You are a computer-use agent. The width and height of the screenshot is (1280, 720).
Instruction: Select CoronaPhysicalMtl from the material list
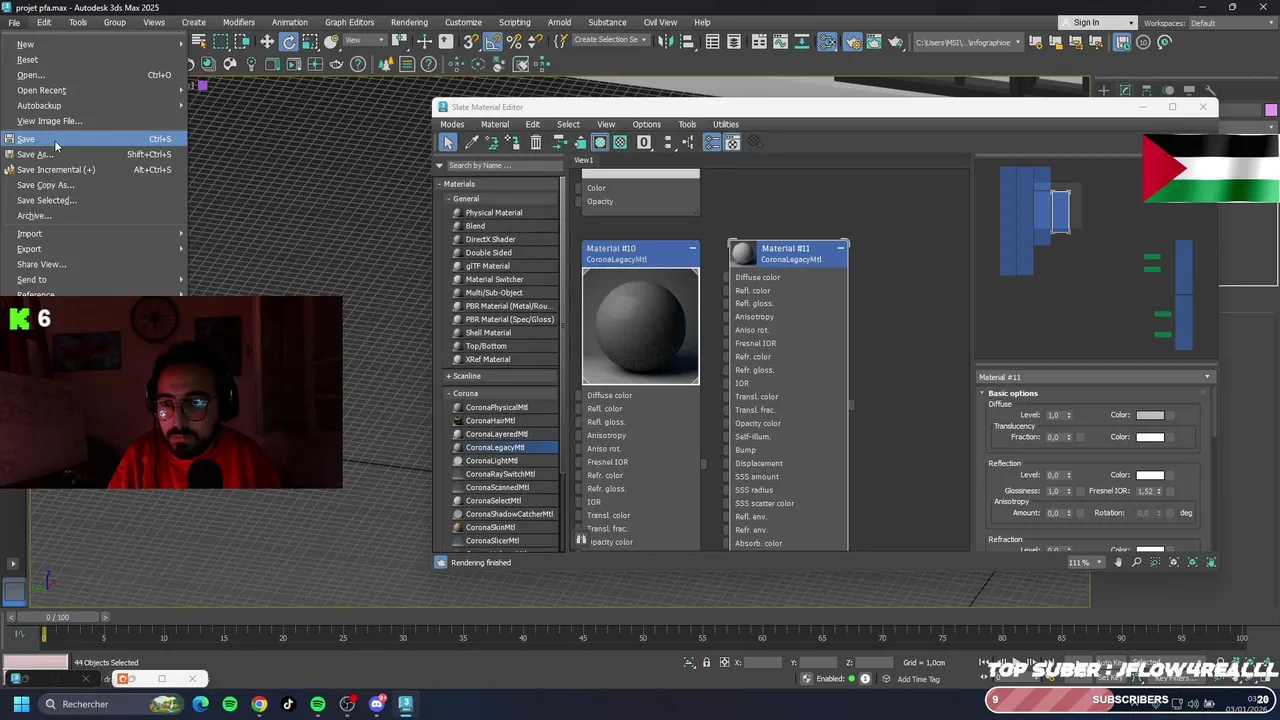coord(496,407)
